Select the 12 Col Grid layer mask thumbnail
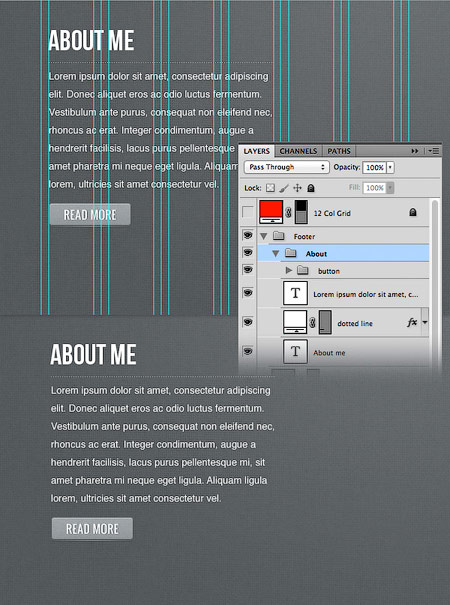 tap(301, 212)
